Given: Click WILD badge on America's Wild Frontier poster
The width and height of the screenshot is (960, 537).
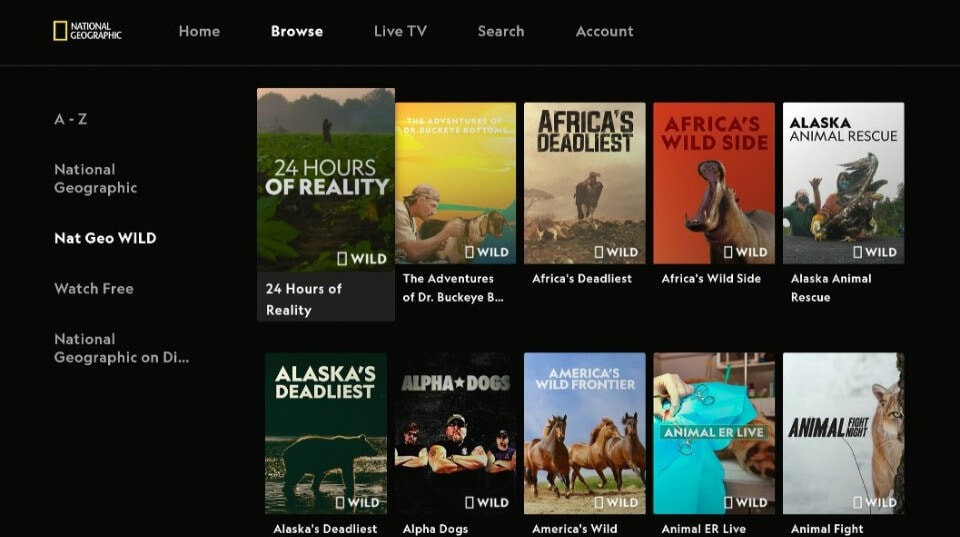Looking at the screenshot, I should point(617,503).
